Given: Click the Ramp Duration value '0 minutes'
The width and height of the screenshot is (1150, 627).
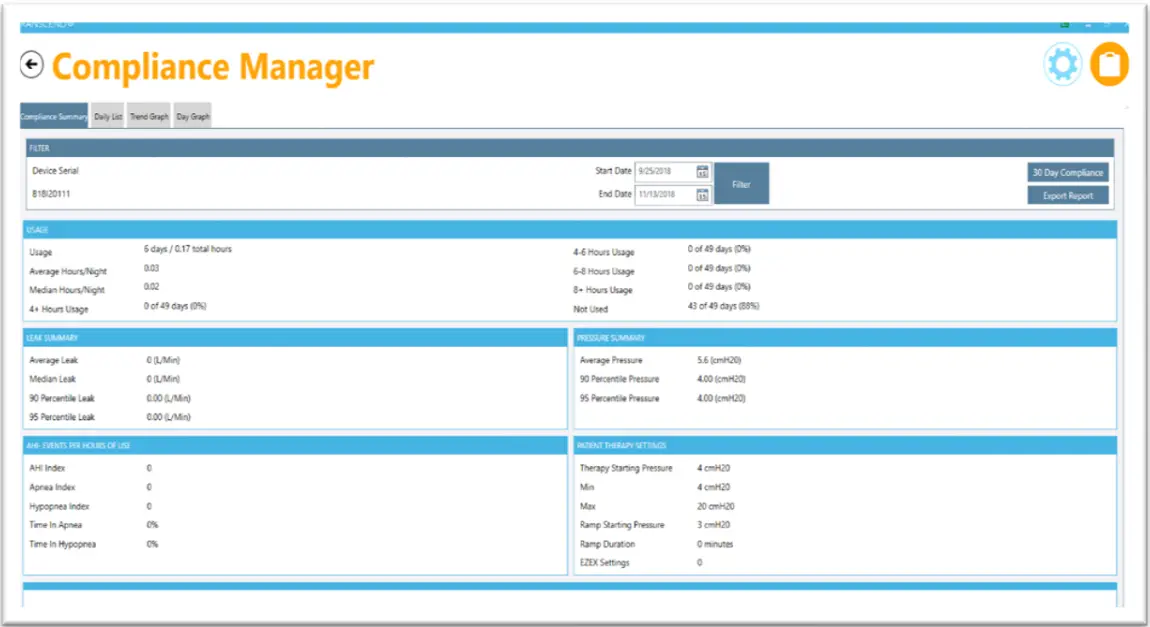Looking at the screenshot, I should (714, 544).
